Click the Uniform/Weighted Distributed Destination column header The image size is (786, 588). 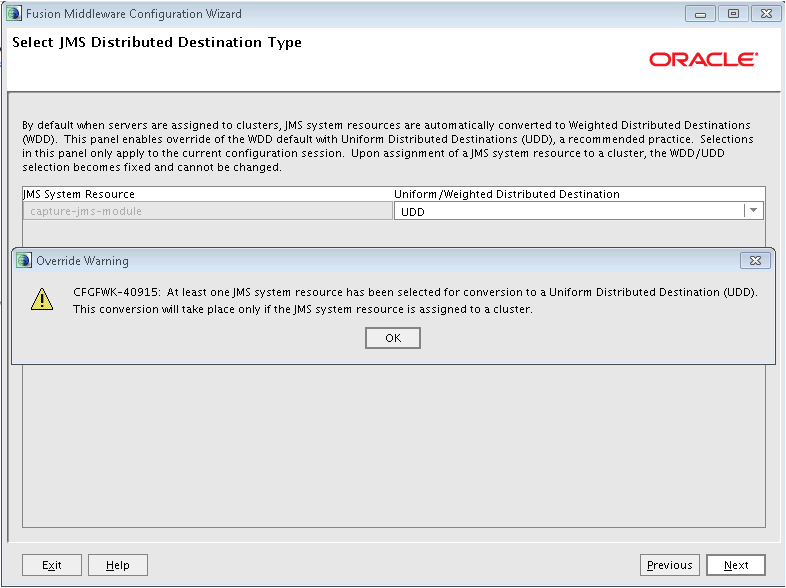tap(506, 194)
